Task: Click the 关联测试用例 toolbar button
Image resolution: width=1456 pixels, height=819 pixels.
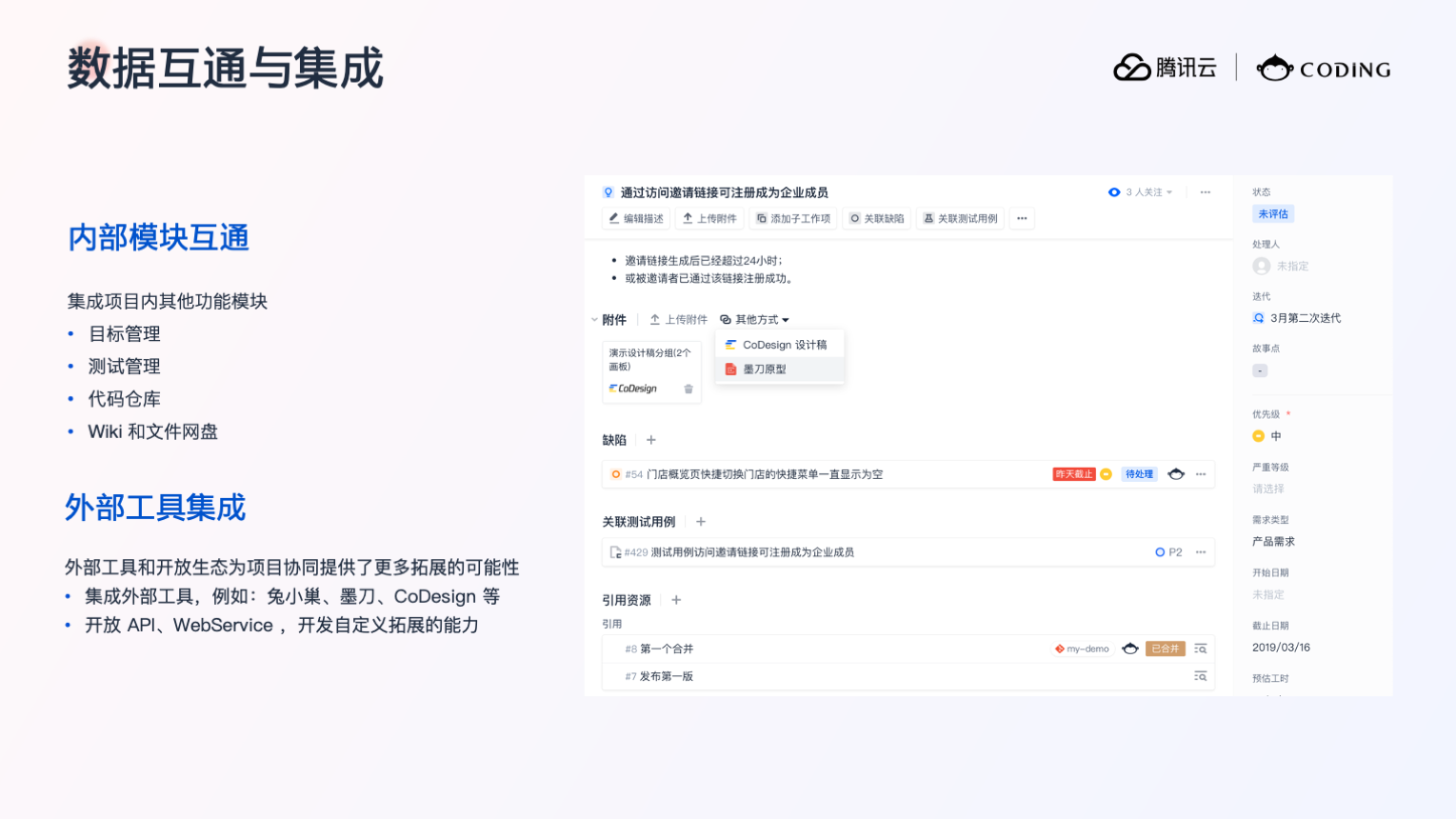Action: (x=961, y=219)
